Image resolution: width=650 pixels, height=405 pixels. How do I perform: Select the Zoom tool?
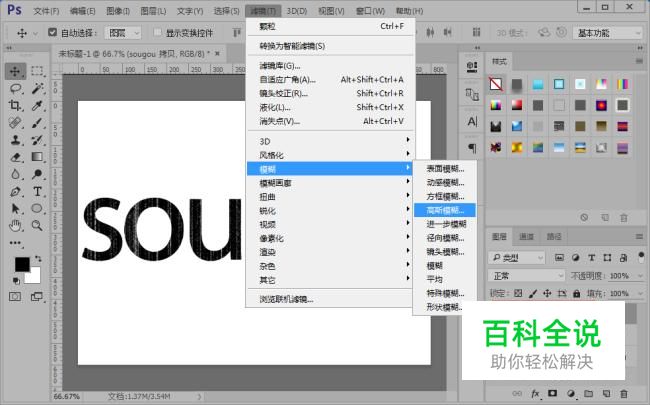pos(37,226)
